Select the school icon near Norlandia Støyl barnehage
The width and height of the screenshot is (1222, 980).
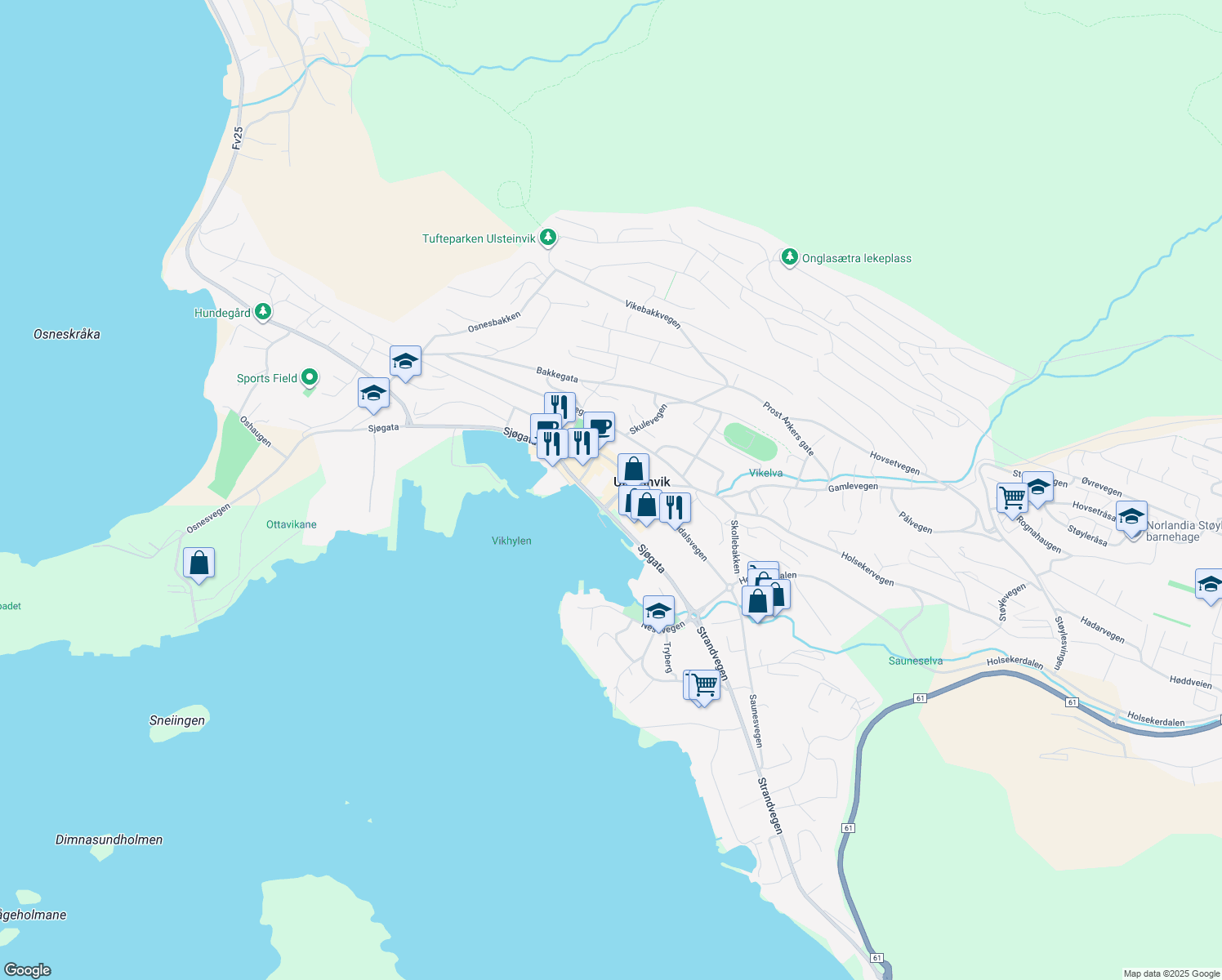point(1132,518)
